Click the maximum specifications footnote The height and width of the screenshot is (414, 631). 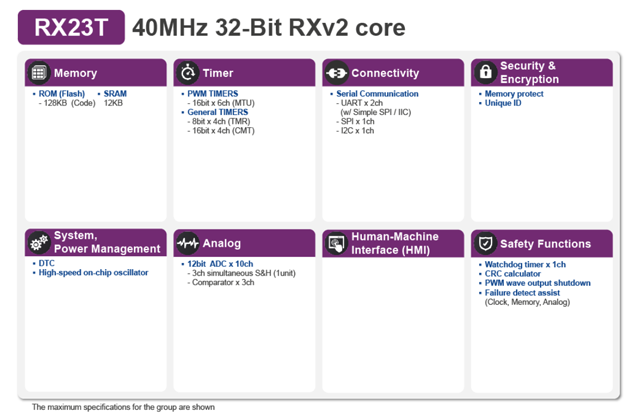tap(123, 407)
